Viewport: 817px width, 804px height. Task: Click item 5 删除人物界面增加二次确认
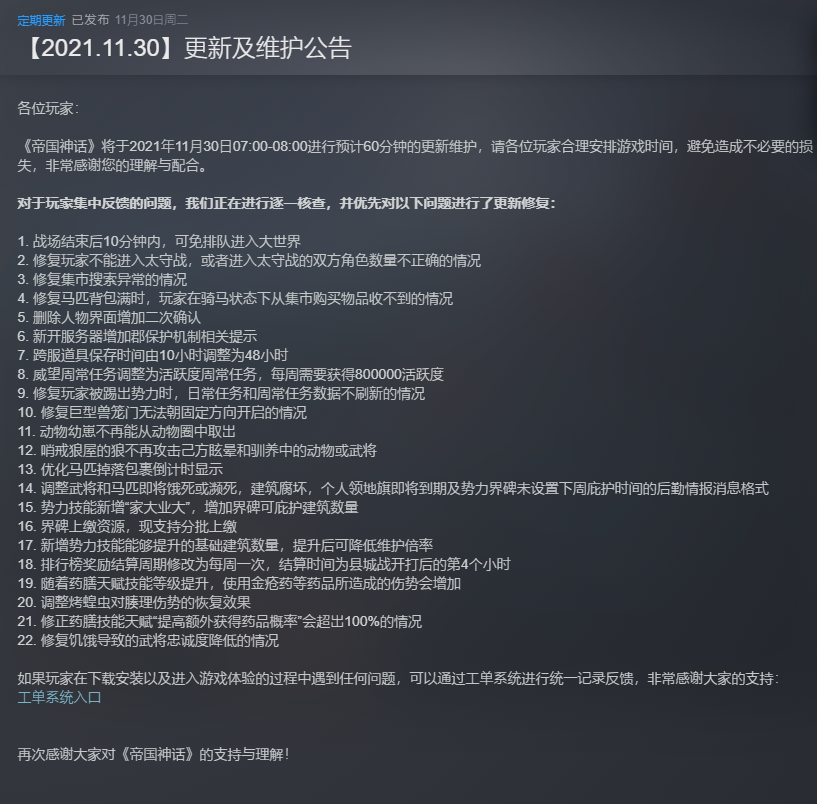[109, 317]
